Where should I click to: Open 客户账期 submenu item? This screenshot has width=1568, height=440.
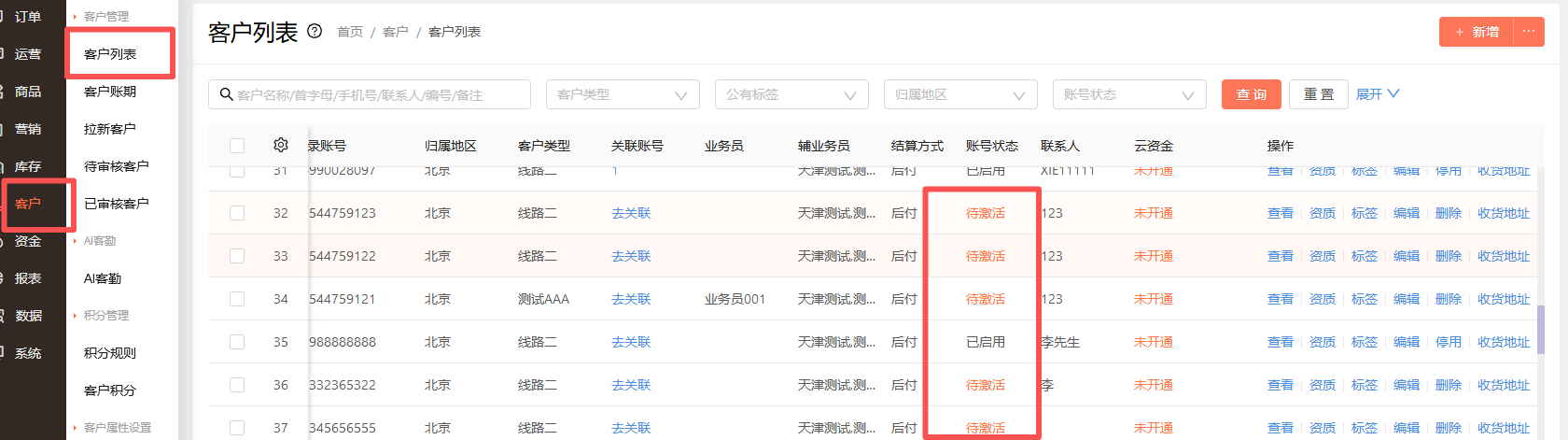110,92
